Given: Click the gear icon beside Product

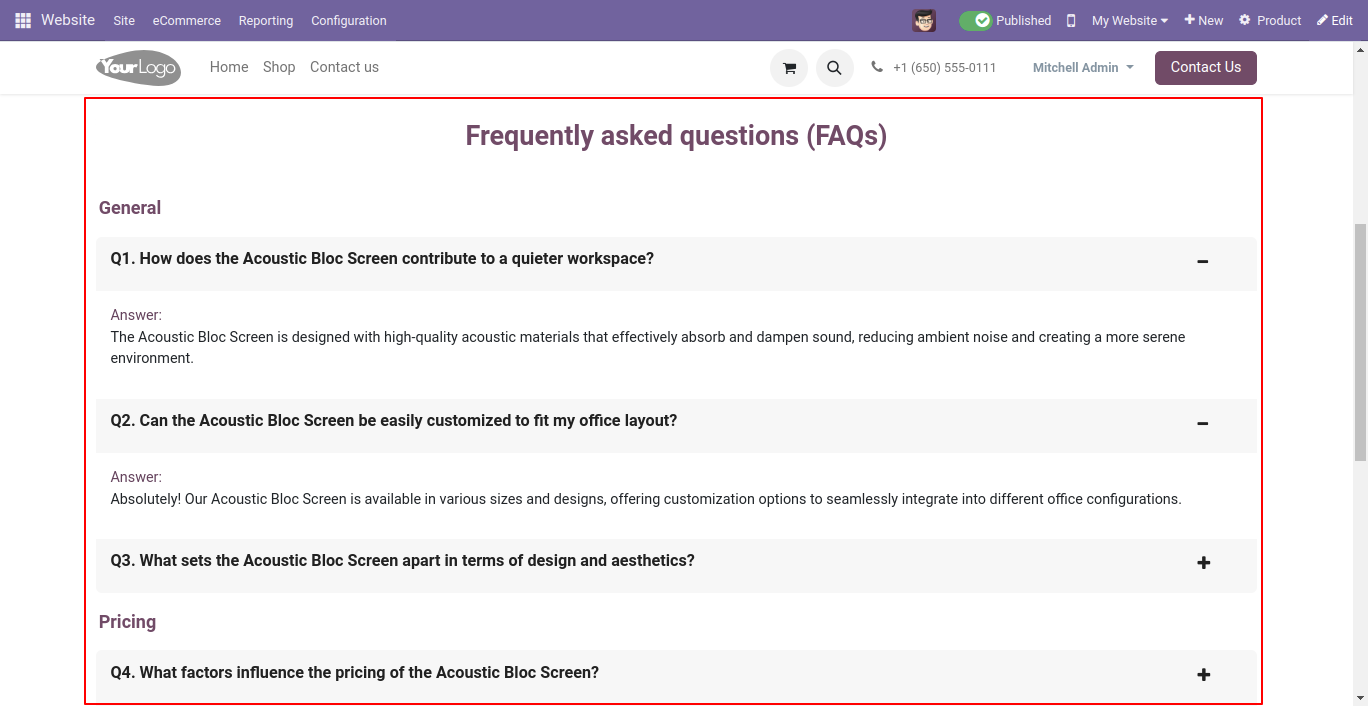Looking at the screenshot, I should [x=1245, y=20].
